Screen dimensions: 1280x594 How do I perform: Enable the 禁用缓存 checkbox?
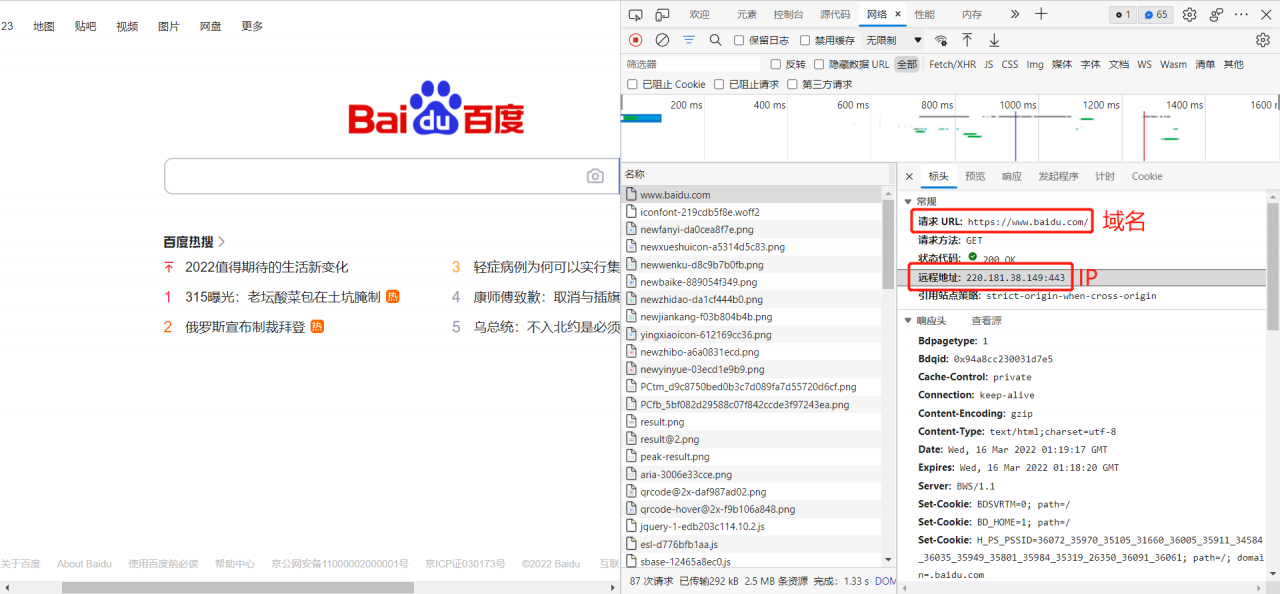pos(803,40)
